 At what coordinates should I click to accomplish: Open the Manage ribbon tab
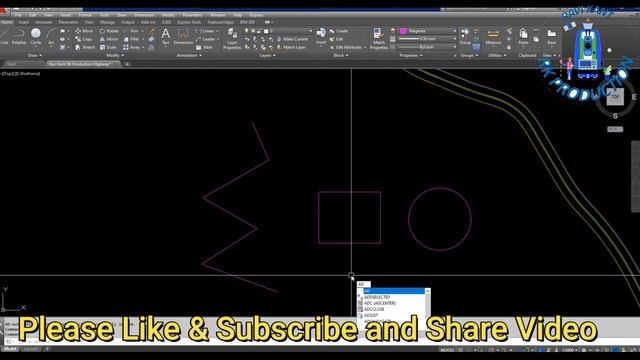click(107, 22)
